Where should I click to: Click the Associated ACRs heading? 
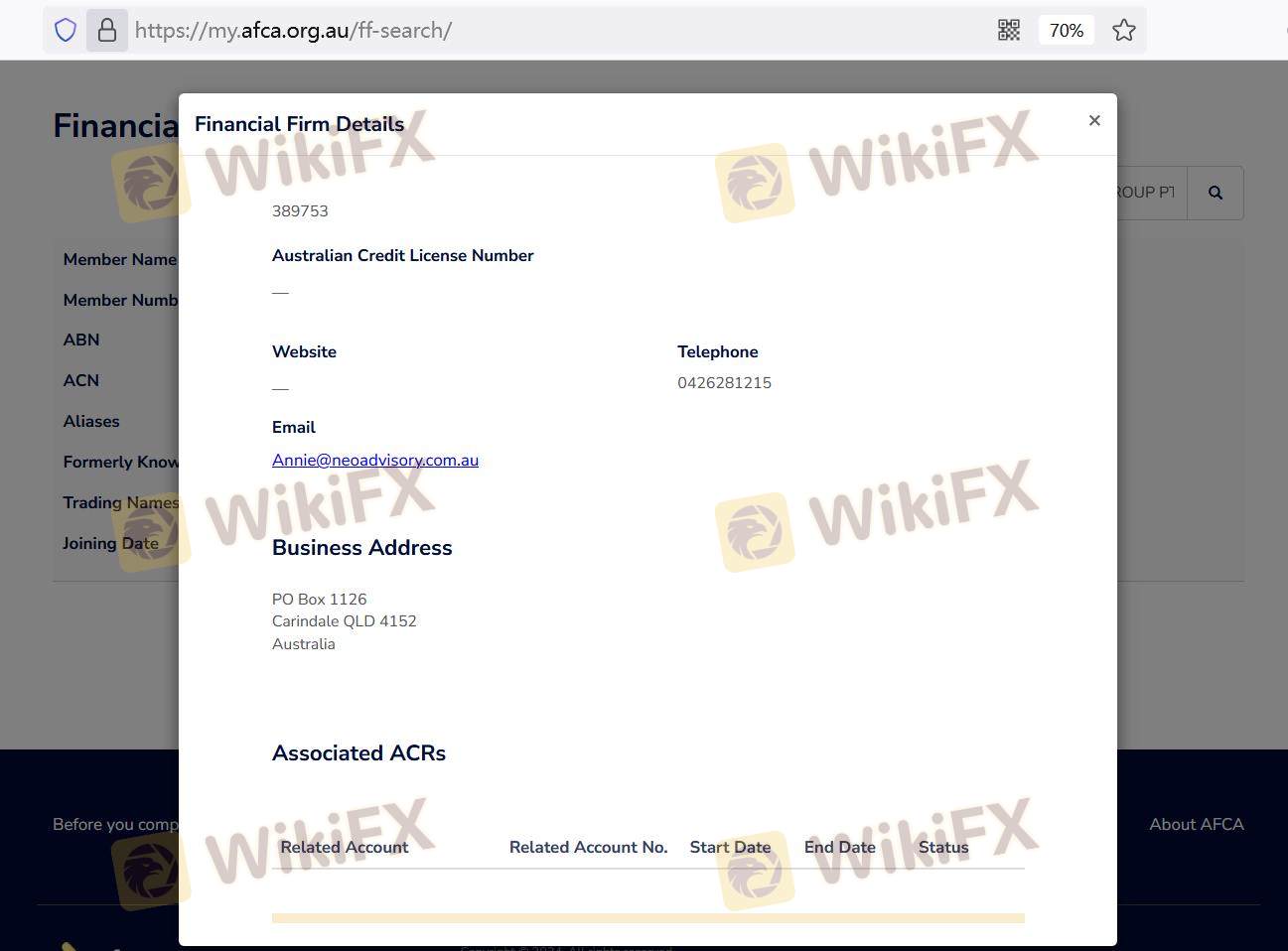pyautogui.click(x=358, y=752)
